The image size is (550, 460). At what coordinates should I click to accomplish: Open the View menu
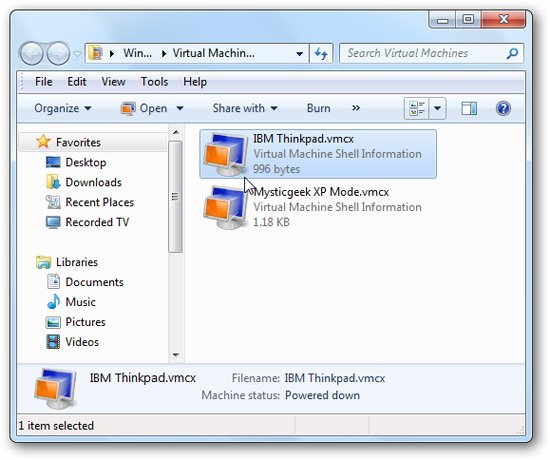pyautogui.click(x=113, y=82)
